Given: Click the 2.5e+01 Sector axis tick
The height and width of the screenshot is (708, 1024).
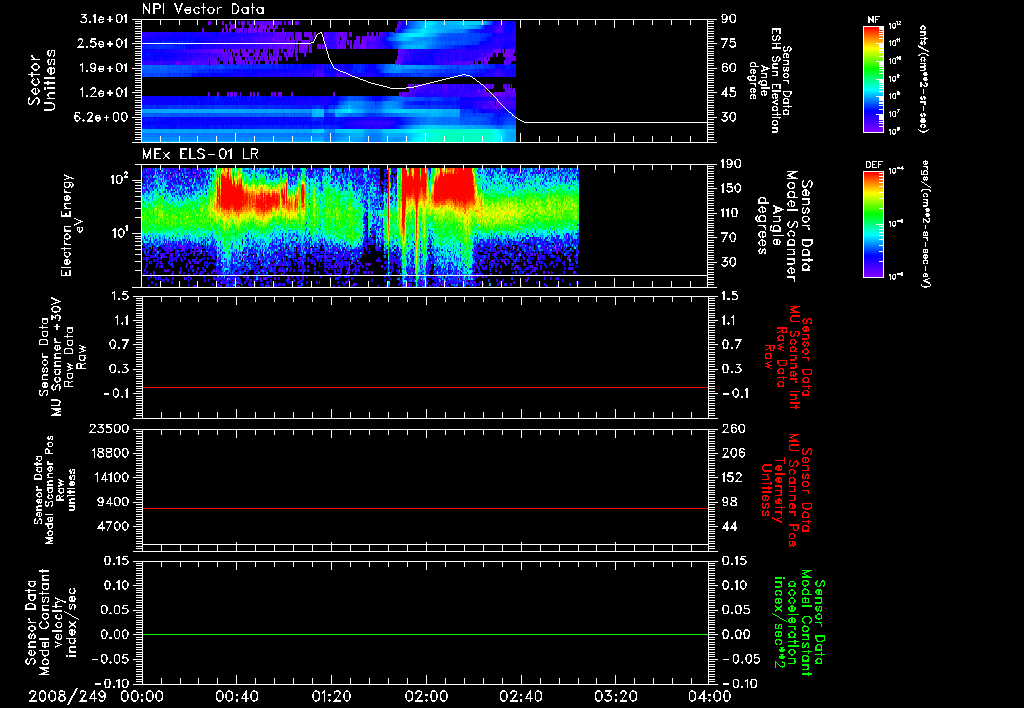Looking at the screenshot, I should (104, 43).
